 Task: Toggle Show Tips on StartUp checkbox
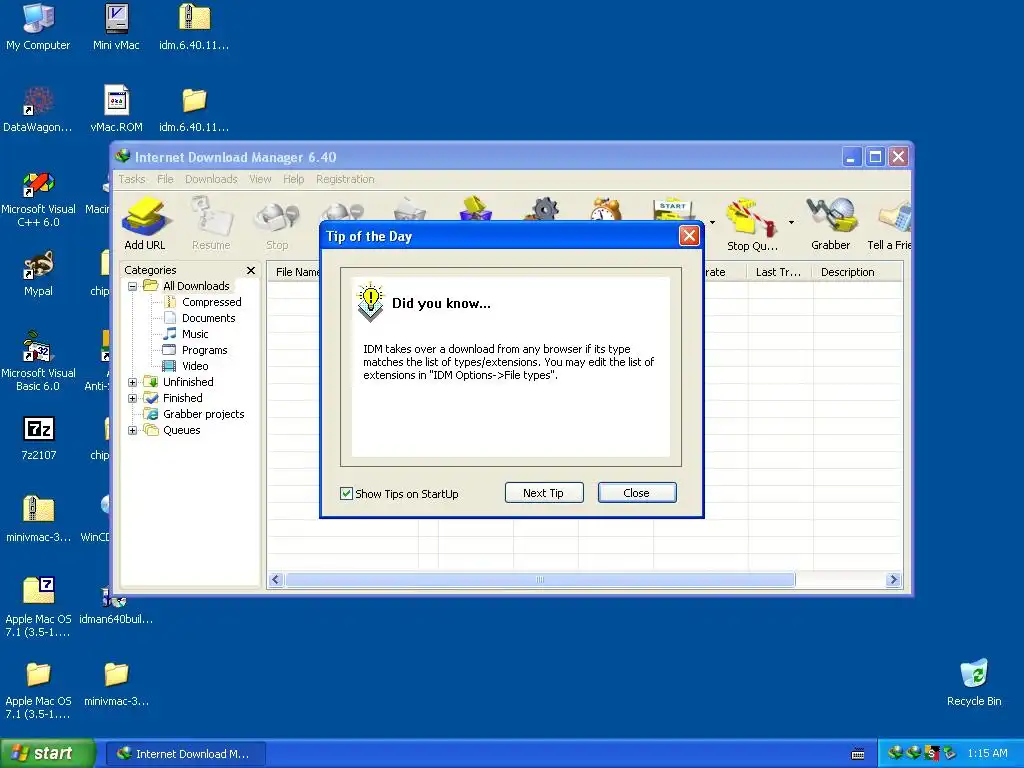coord(346,493)
